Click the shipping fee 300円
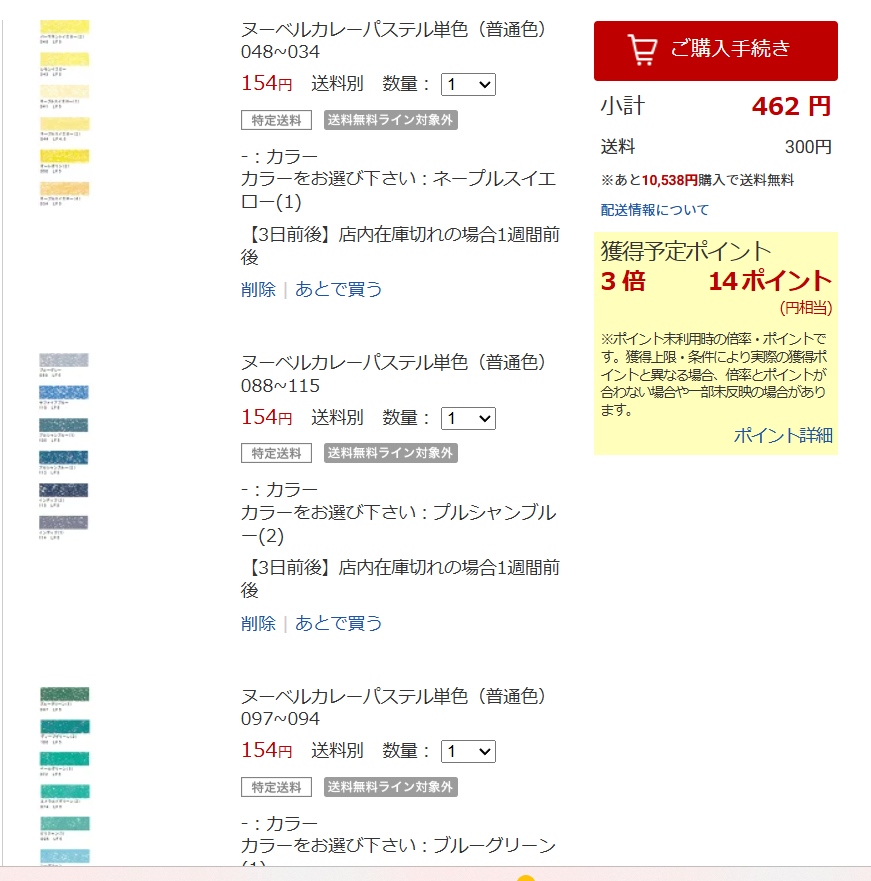The height and width of the screenshot is (881, 871). [x=808, y=147]
